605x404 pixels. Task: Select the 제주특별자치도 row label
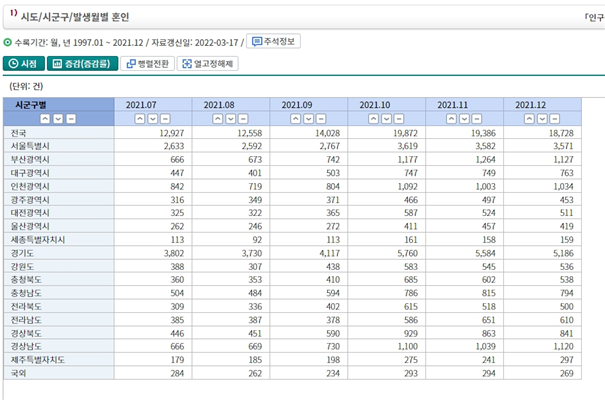(37, 360)
